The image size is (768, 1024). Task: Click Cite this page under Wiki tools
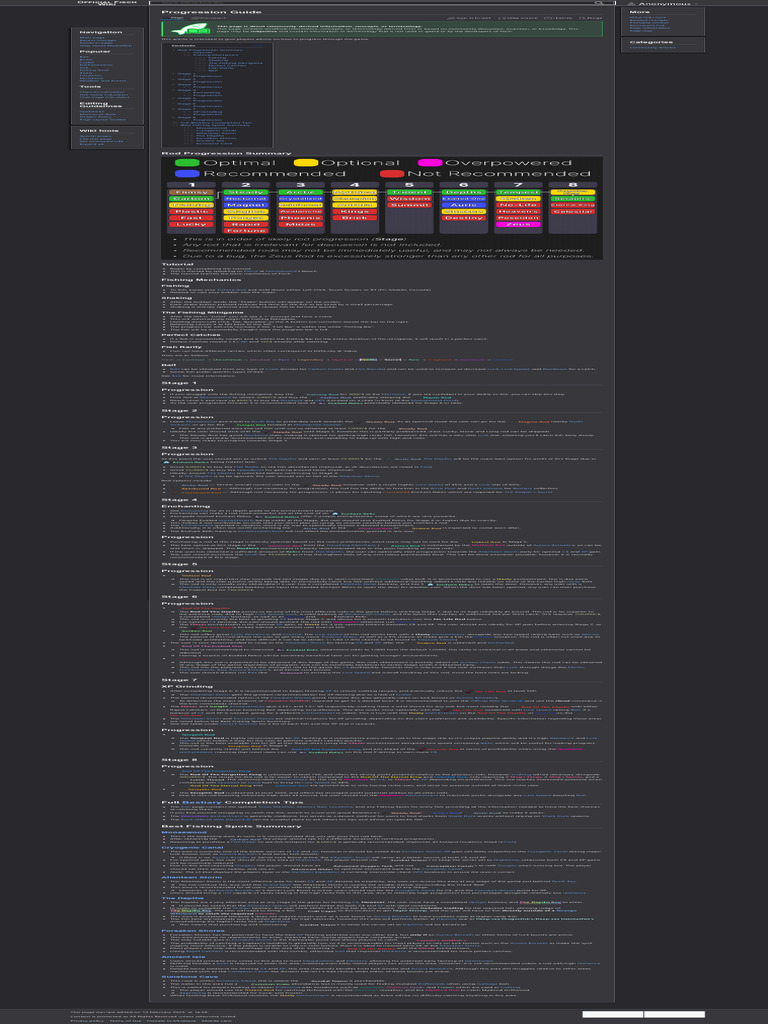tap(95, 138)
